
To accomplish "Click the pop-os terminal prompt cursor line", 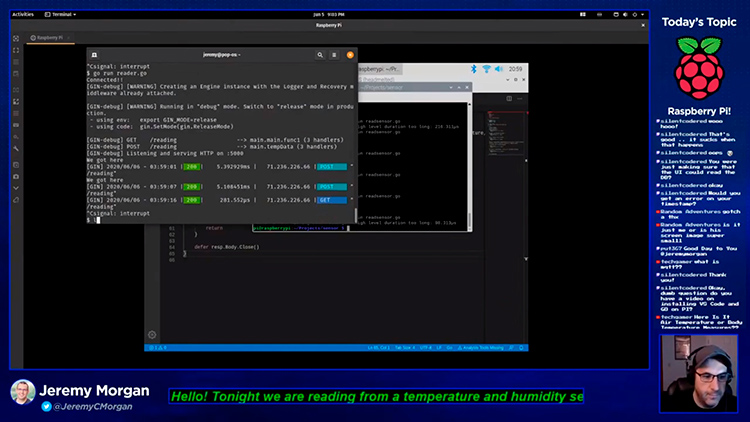I will point(220,220).
